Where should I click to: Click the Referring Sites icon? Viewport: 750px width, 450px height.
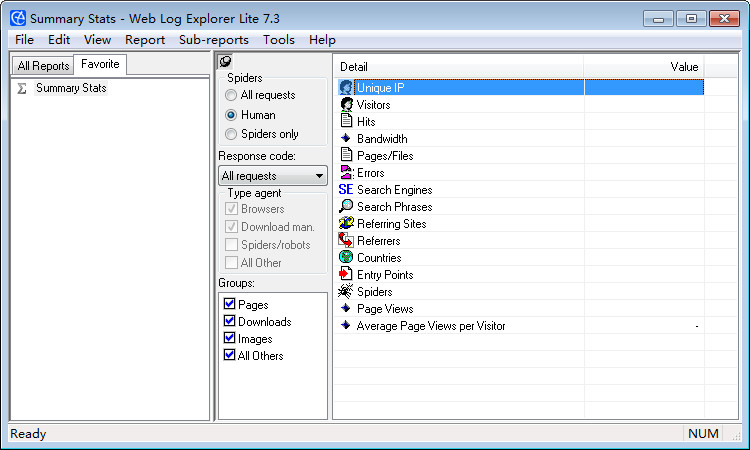pos(346,223)
